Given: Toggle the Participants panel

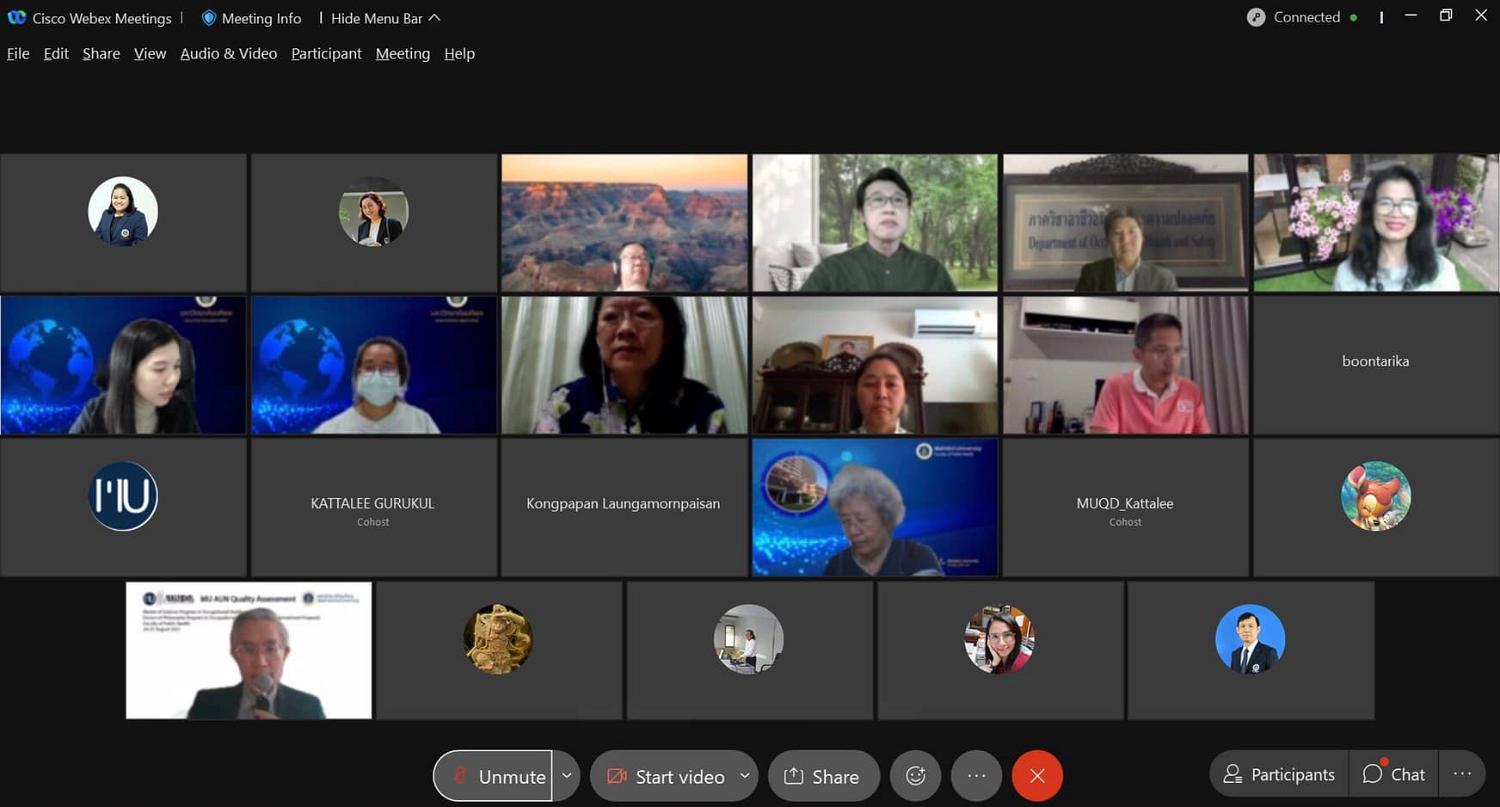Looking at the screenshot, I should point(1279,774).
